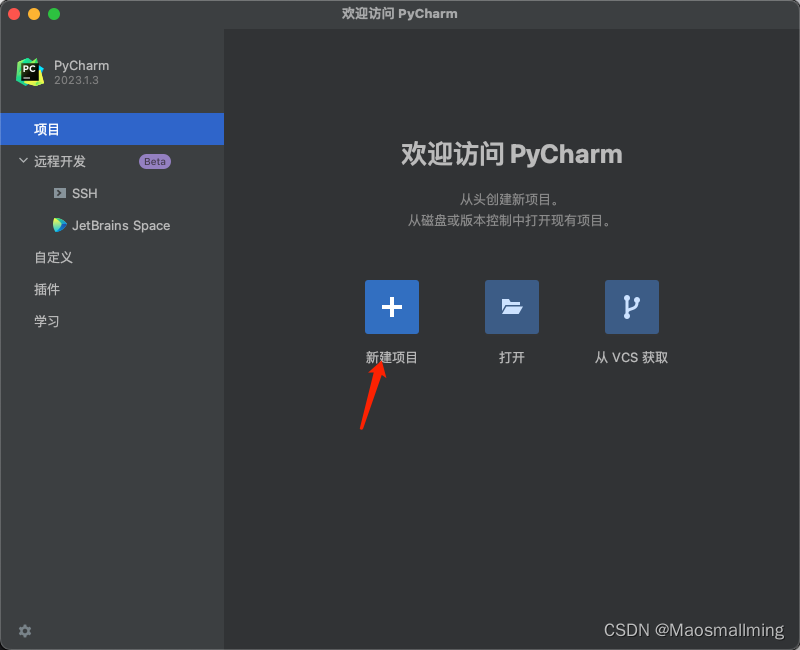
Task: Click the Open folder icon
Action: tap(512, 307)
